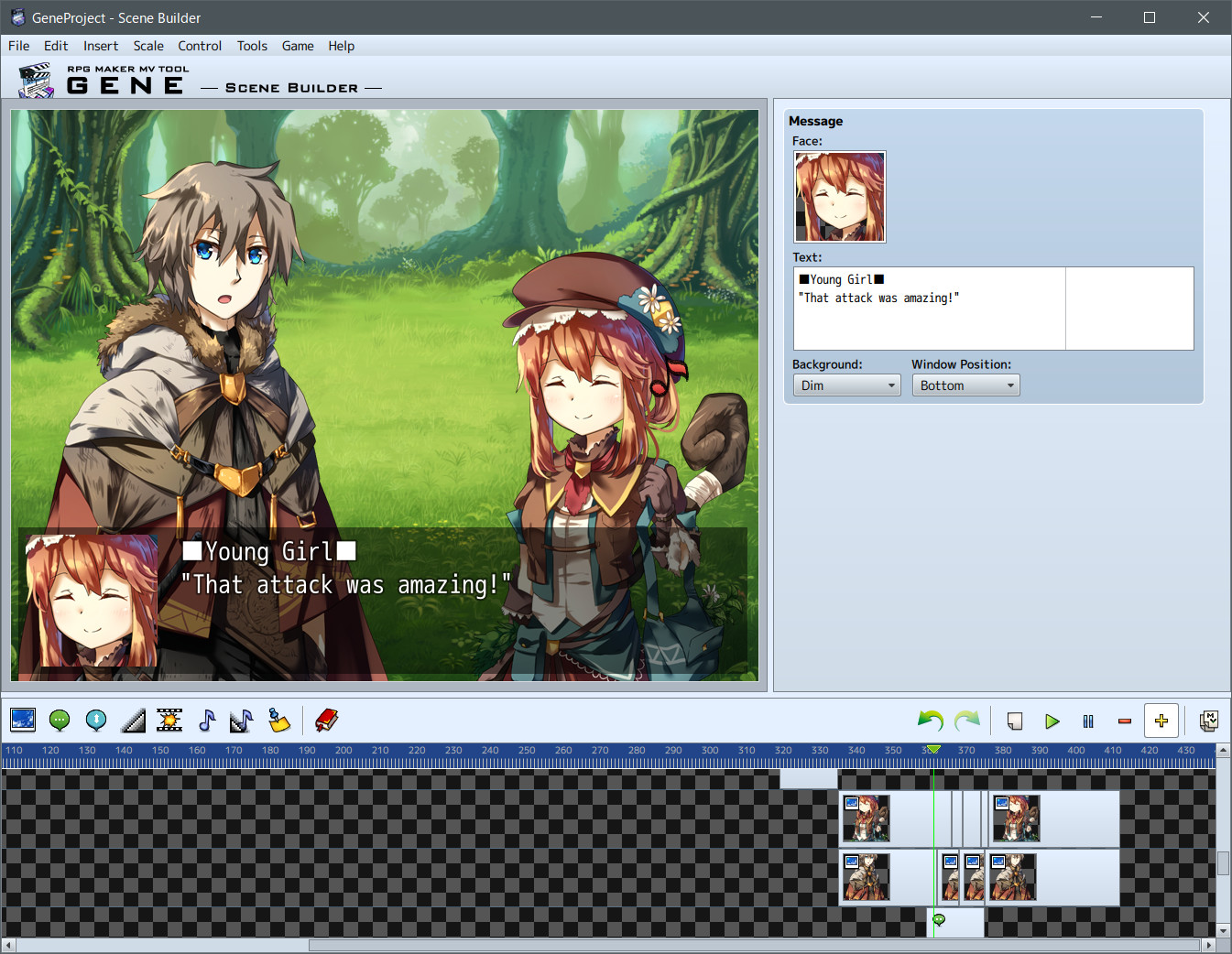The image size is (1232, 954).
Task: Click the green timeline position marker
Action: coord(933,750)
